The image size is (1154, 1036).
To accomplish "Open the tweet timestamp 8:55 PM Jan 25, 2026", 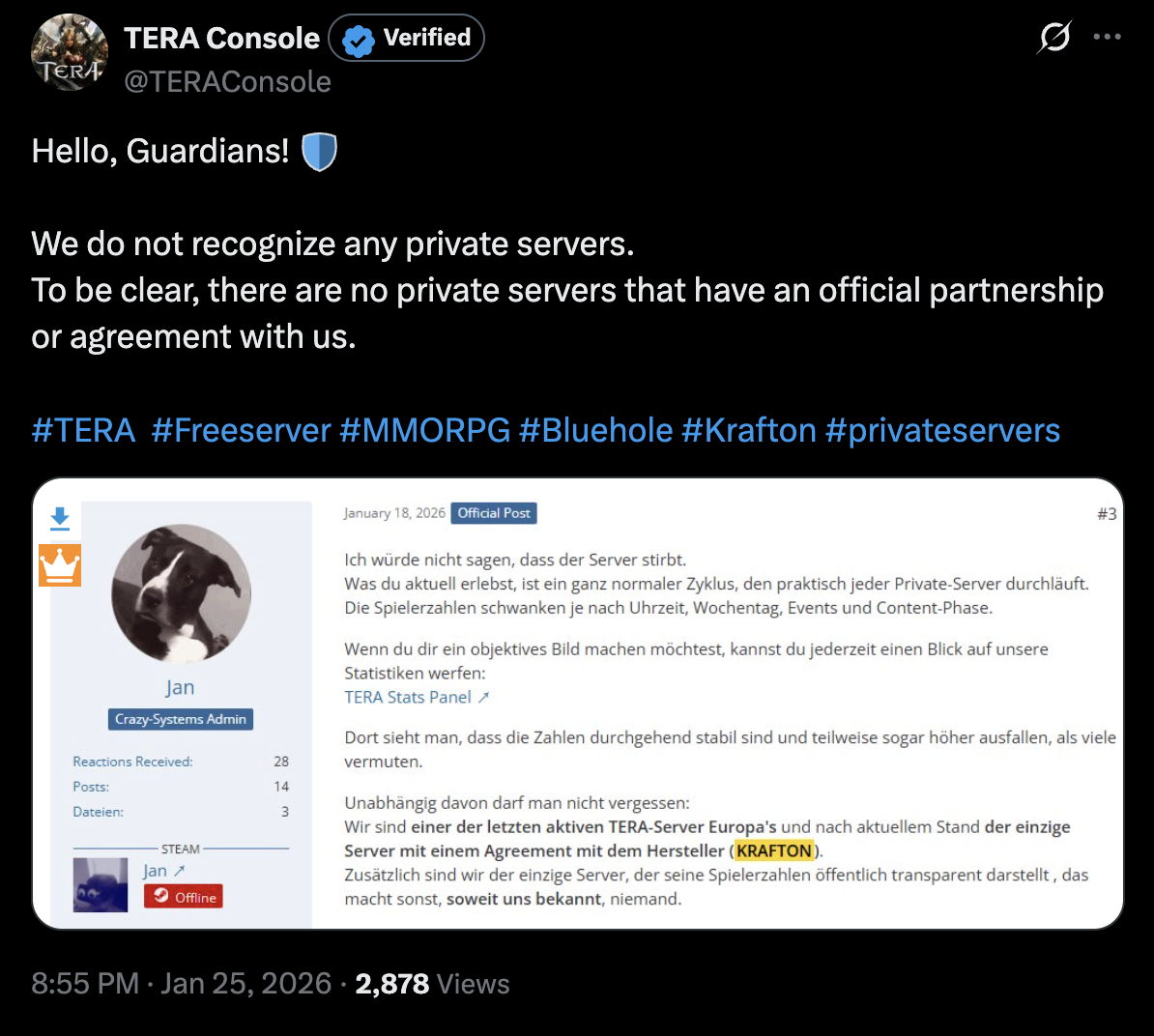I will (x=181, y=984).
